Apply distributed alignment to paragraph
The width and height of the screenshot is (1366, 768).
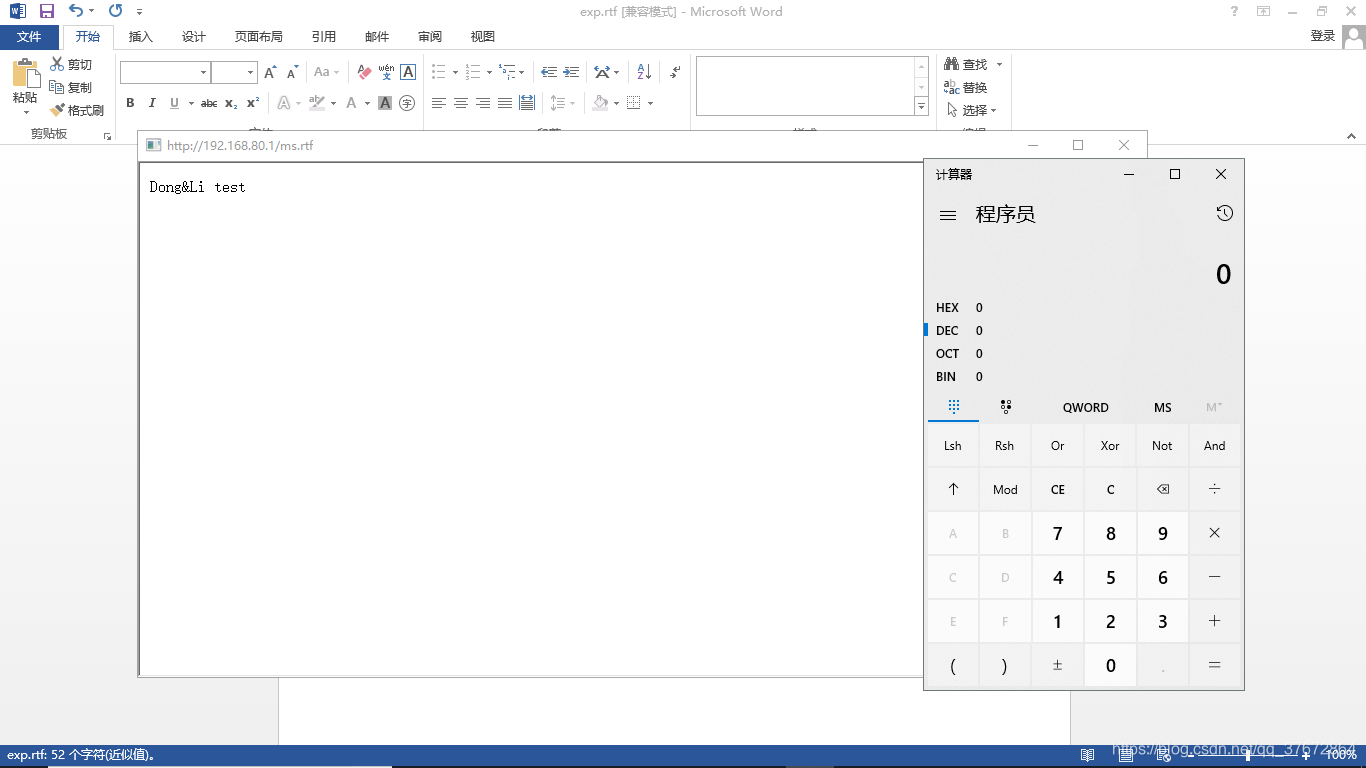[x=527, y=103]
